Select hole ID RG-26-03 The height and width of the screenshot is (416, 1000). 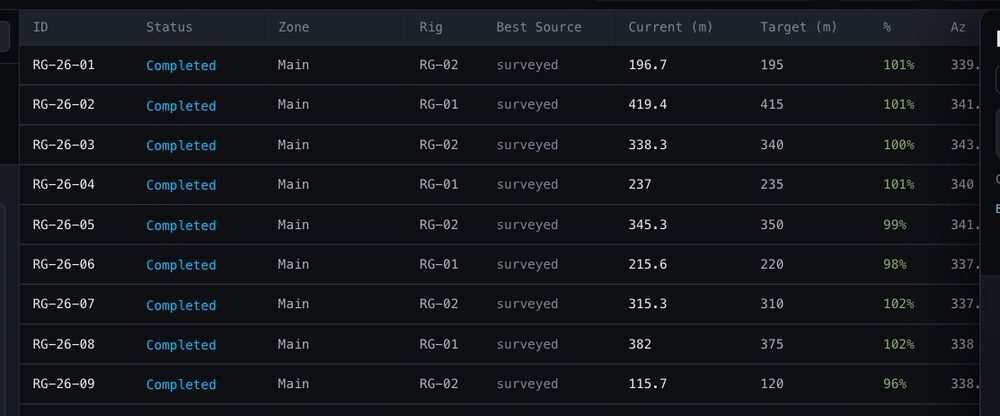(64, 145)
